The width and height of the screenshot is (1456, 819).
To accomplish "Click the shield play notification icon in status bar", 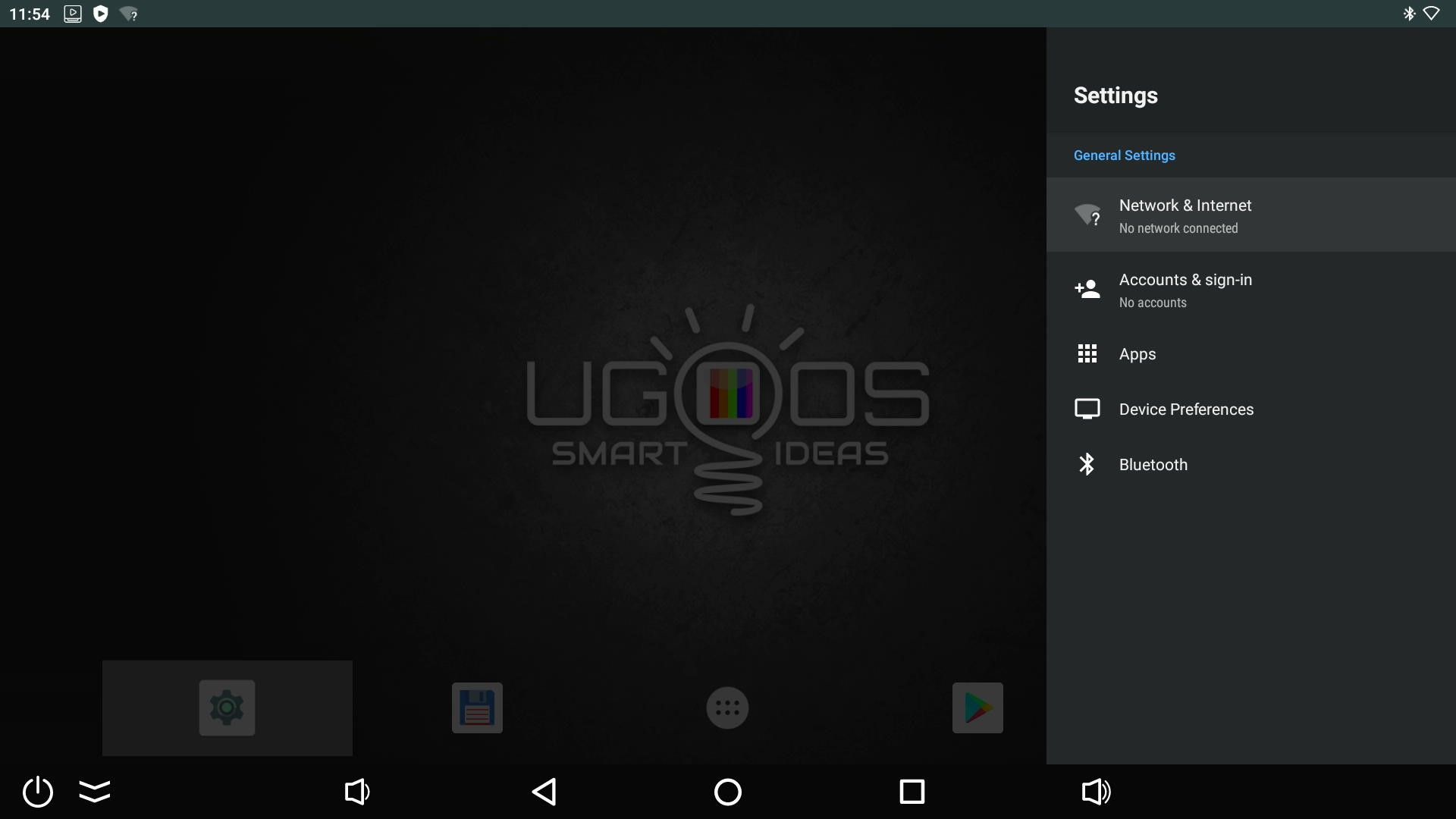I will click(101, 14).
